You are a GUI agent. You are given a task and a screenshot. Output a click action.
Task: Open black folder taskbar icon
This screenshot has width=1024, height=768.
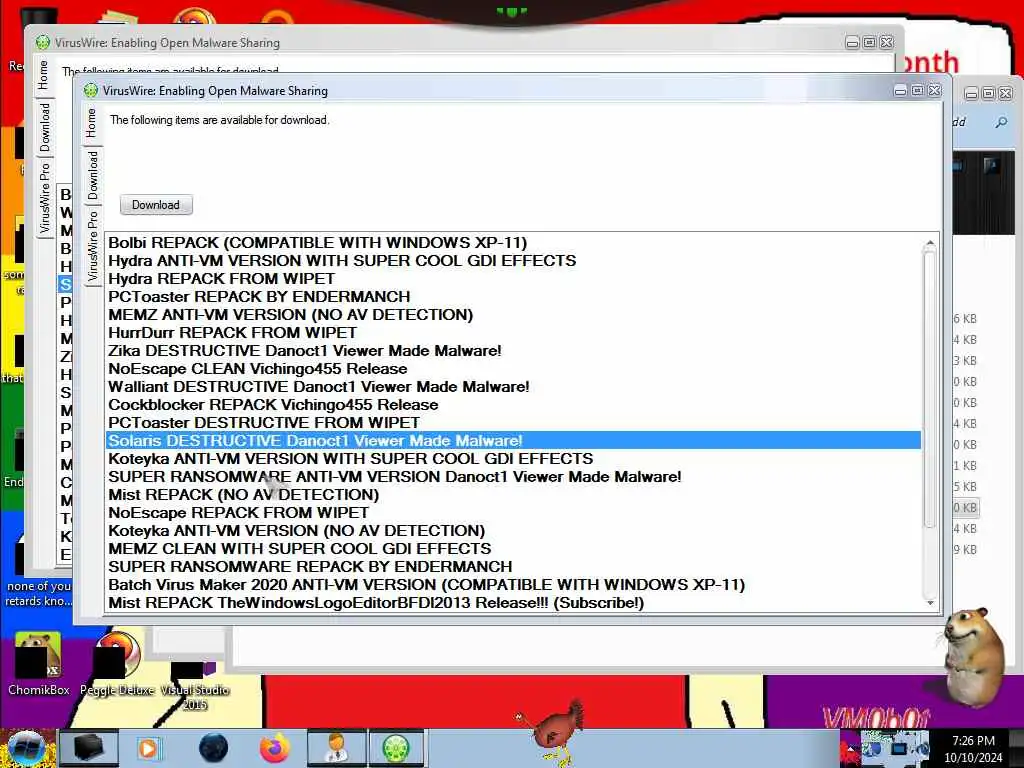[x=88, y=748]
